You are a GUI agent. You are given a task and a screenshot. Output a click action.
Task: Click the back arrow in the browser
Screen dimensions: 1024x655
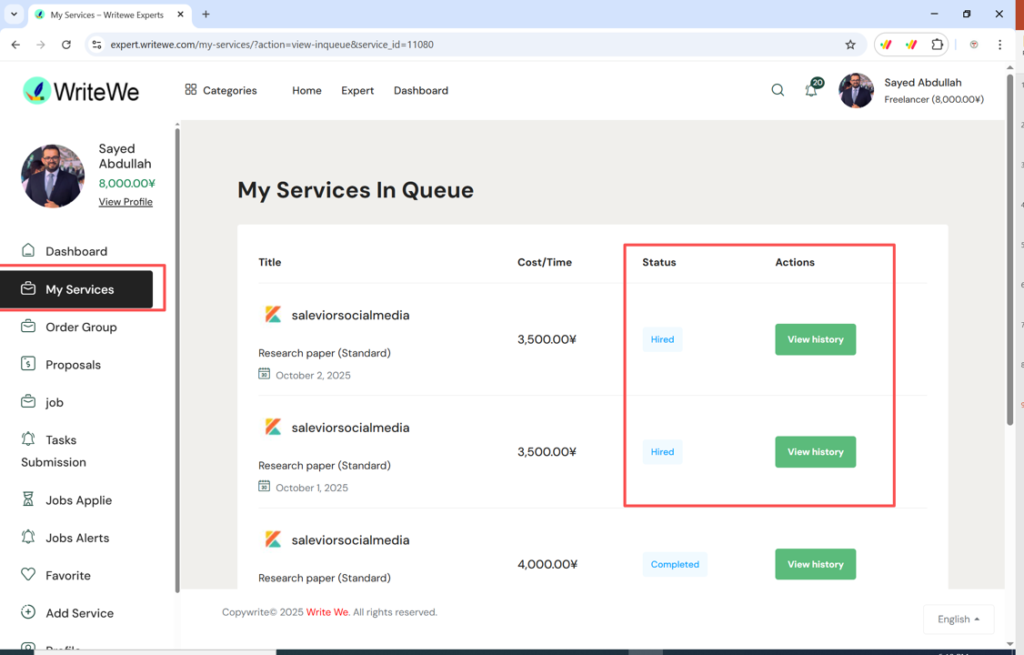coord(15,44)
